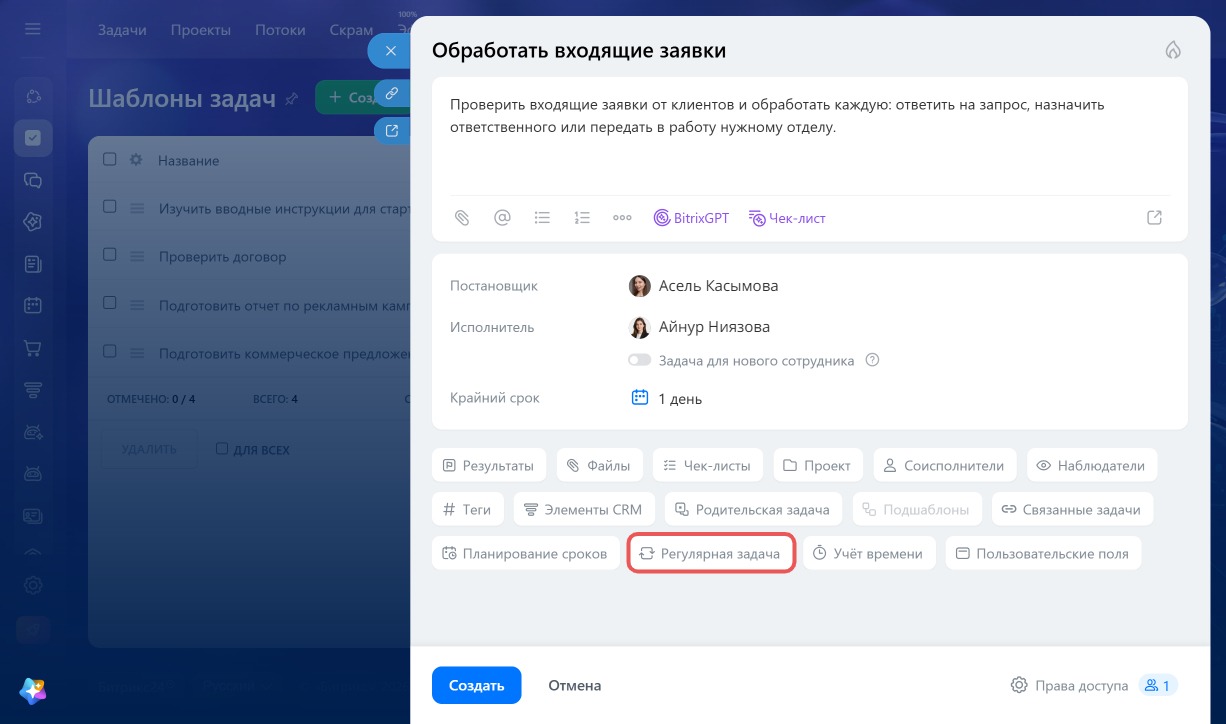Viewport: 1226px width, 724px height.
Task: Open the 'Потоки' tab
Action: click(280, 30)
